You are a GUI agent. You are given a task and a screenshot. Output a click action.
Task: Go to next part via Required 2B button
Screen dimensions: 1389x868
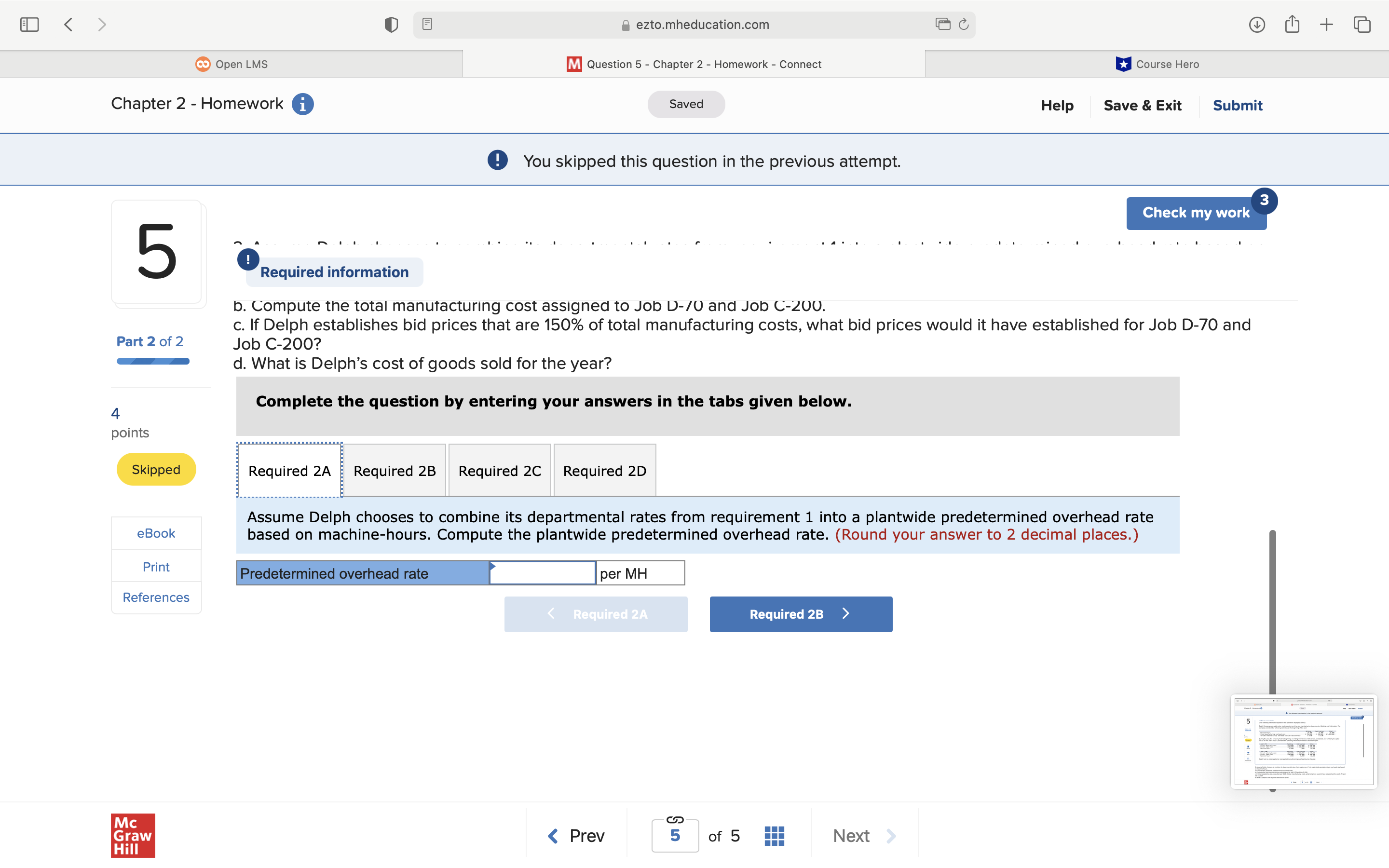(801, 614)
